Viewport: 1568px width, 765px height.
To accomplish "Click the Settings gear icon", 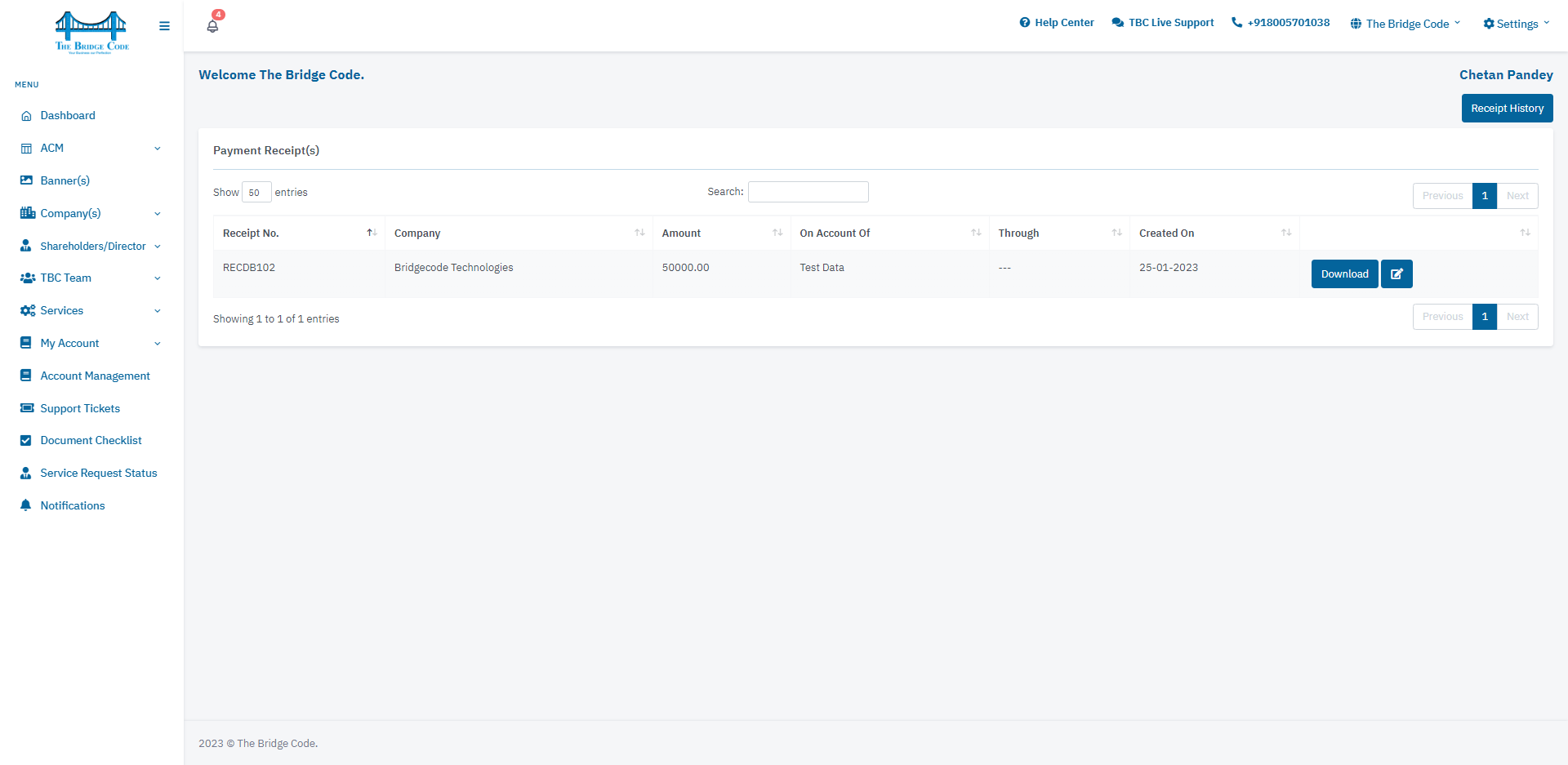I will coord(1489,24).
